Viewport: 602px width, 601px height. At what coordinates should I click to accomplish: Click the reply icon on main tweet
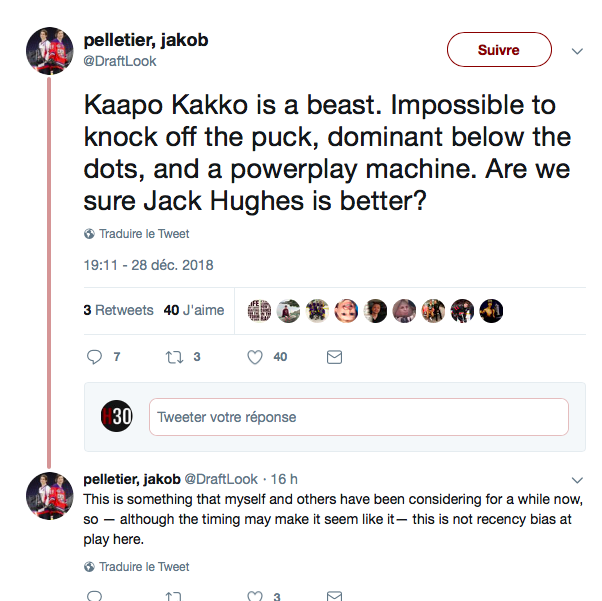[x=95, y=357]
